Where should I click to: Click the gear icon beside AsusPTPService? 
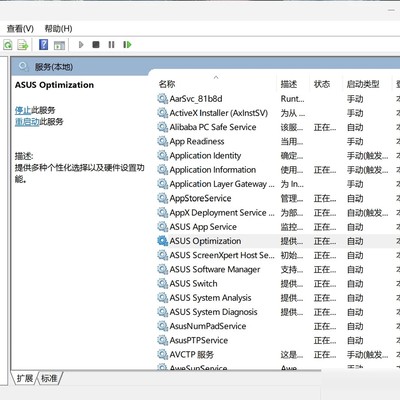(x=162, y=340)
